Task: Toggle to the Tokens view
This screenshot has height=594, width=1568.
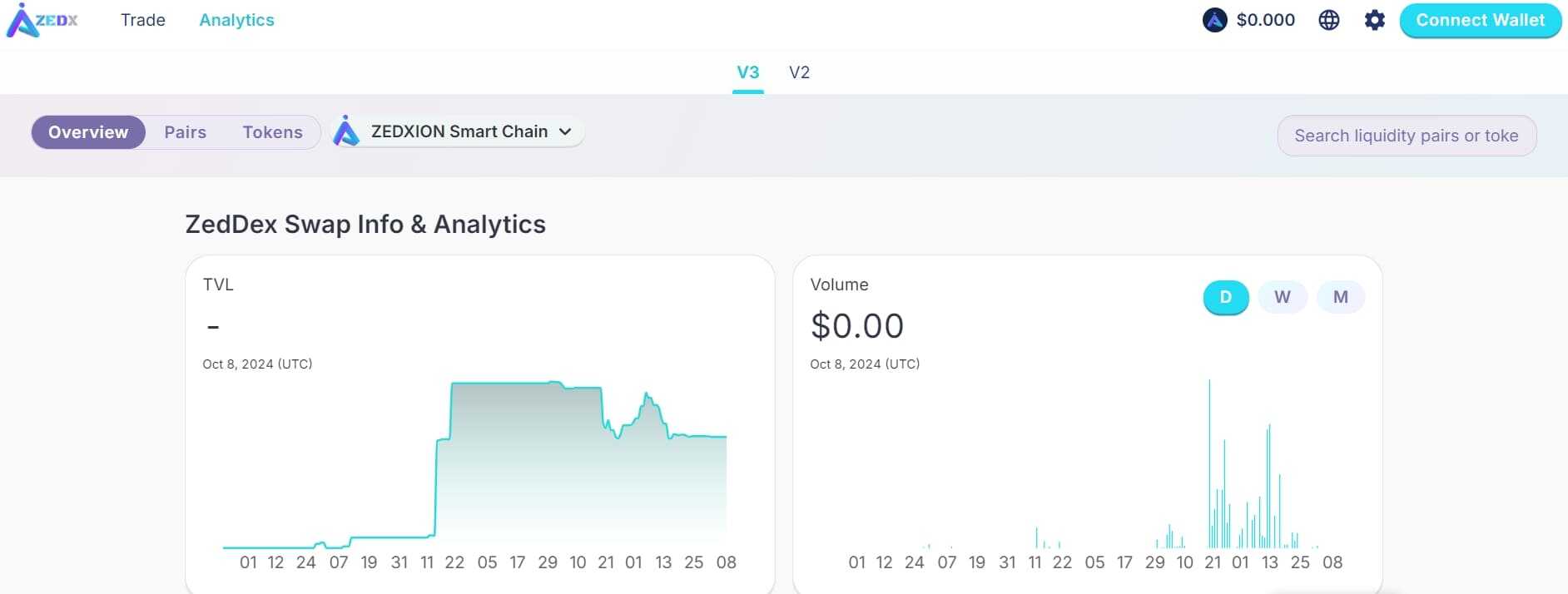Action: (272, 131)
